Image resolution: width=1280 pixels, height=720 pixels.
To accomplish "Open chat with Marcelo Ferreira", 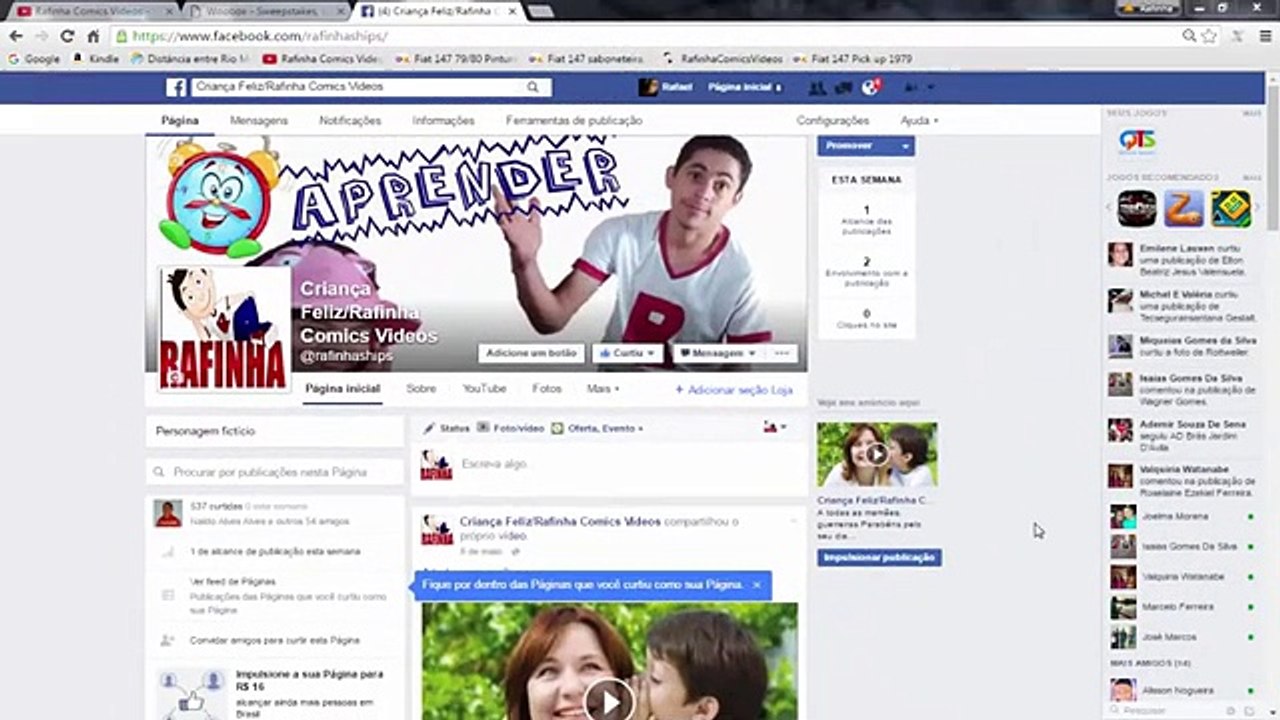I will (x=1181, y=607).
